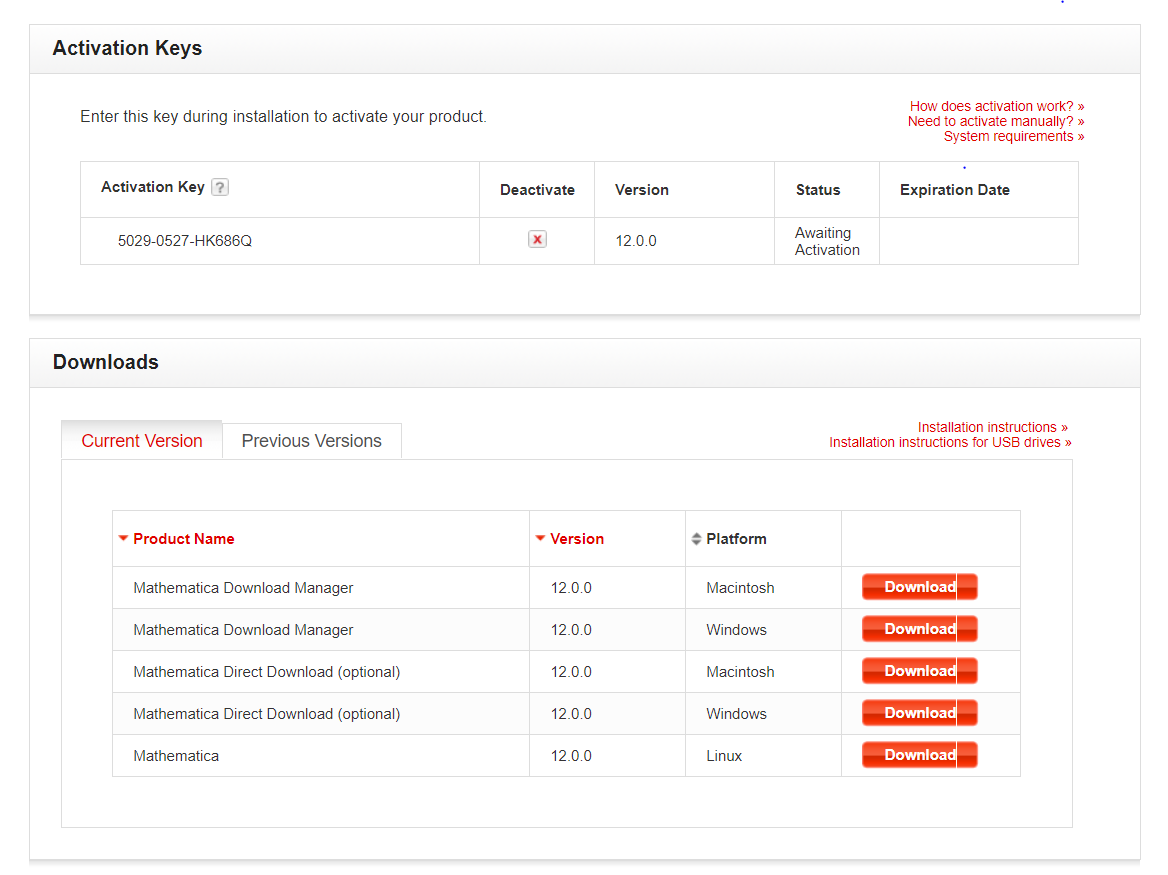This screenshot has width=1168, height=875.
Task: Open the Installation instructions link
Action: point(992,427)
